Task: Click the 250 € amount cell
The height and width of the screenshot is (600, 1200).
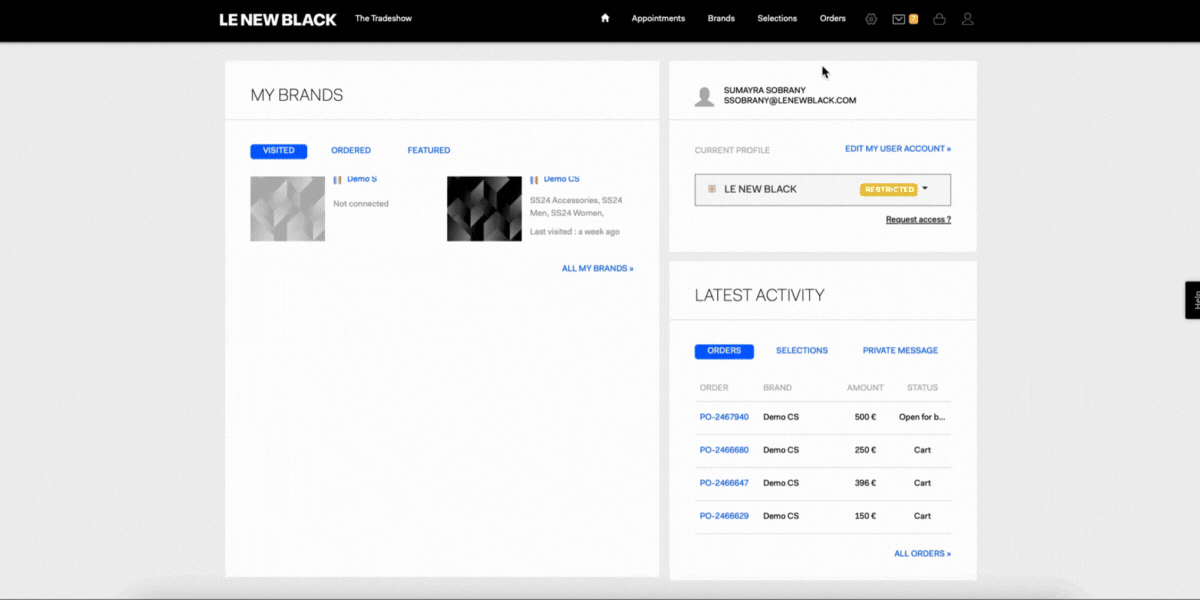Action: [865, 450]
